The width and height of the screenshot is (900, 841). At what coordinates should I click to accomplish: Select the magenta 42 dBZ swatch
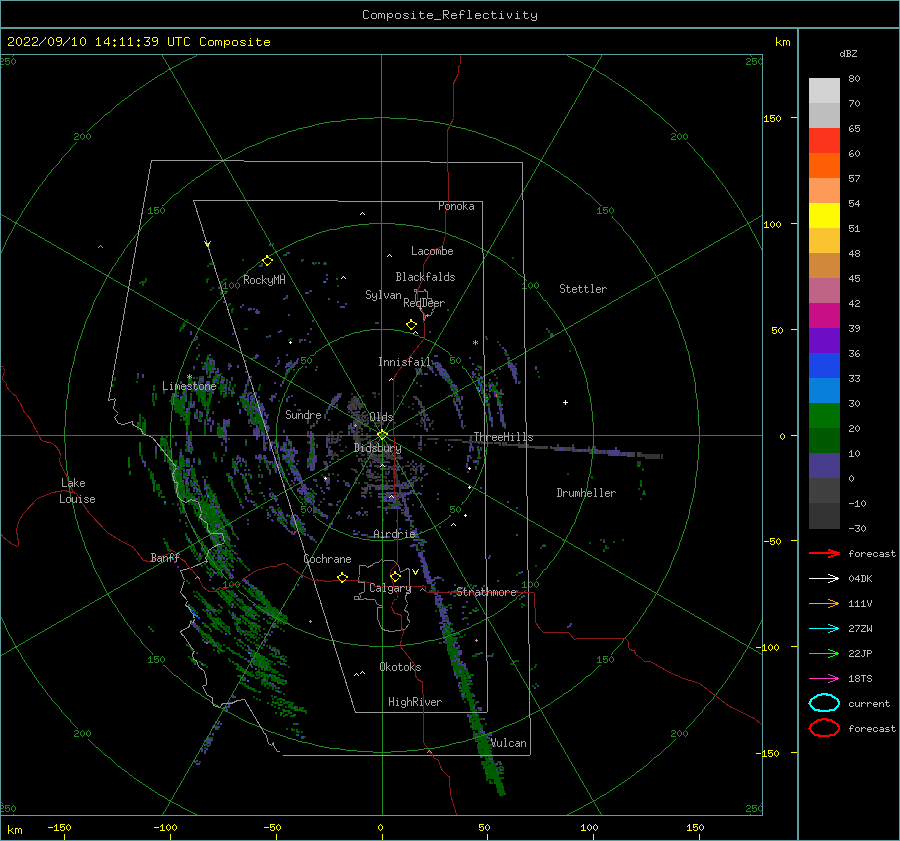click(x=824, y=315)
